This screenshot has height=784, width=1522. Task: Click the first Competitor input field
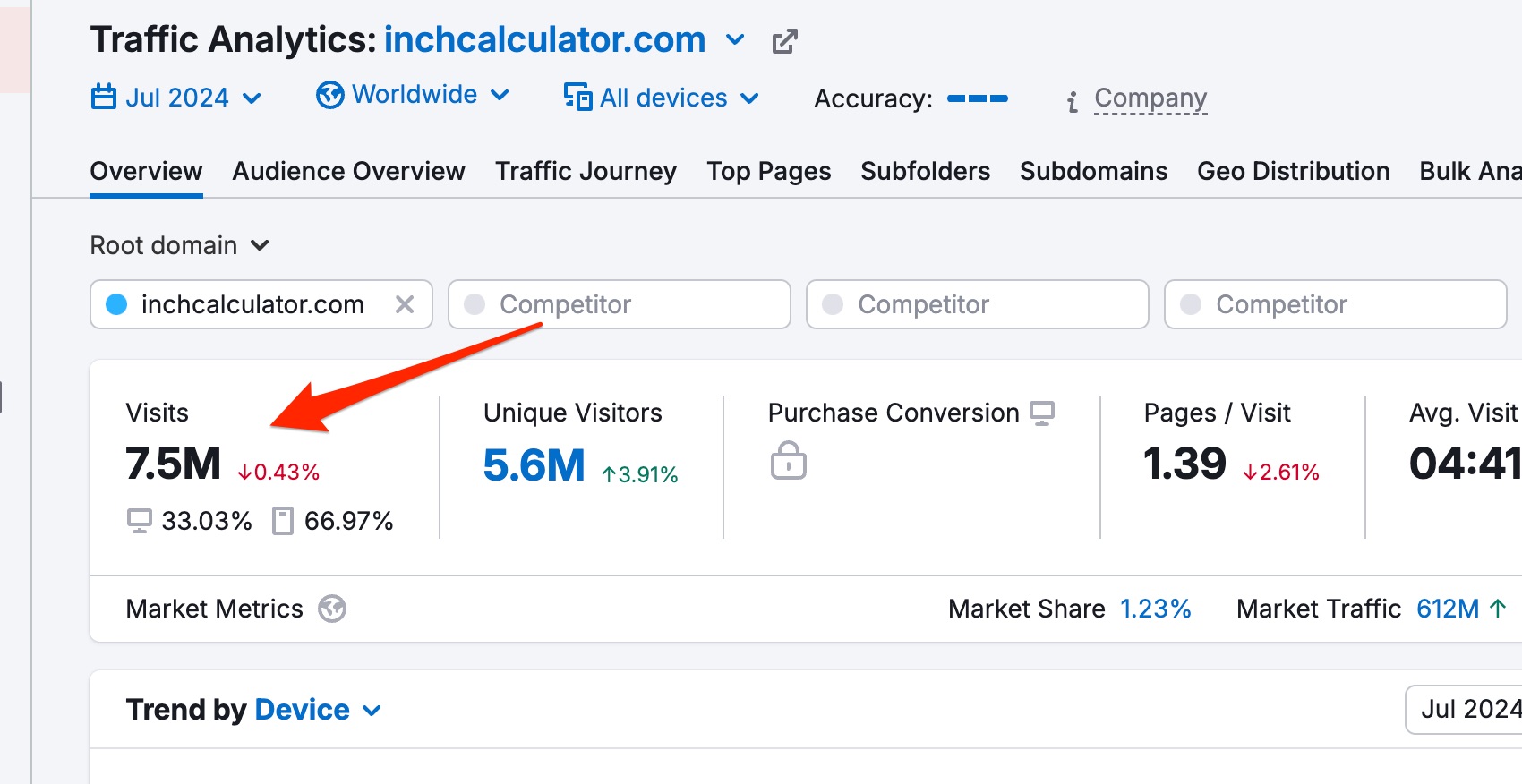tap(620, 304)
